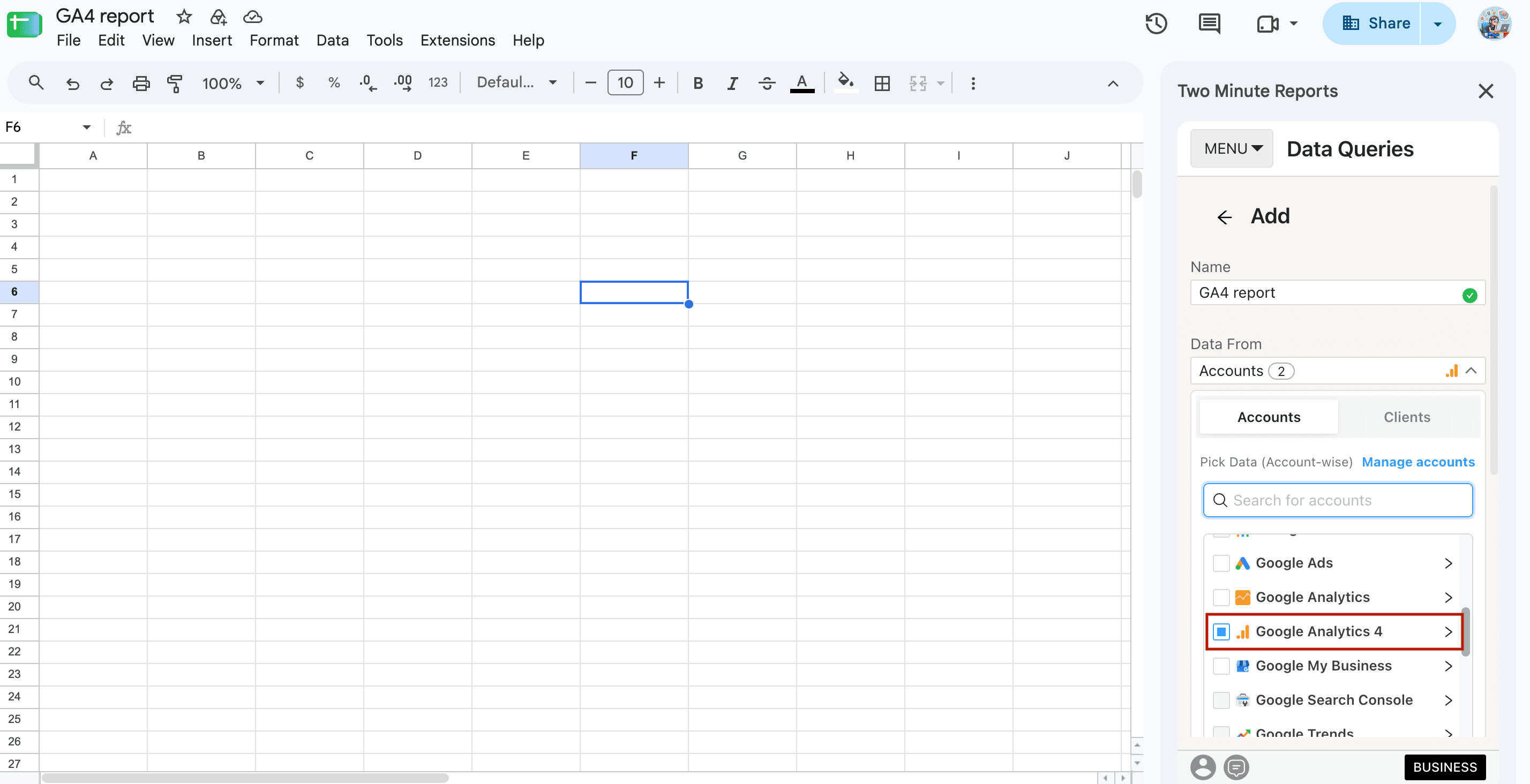This screenshot has height=784, width=1530.
Task: Open the fill color picker
Action: click(x=845, y=82)
